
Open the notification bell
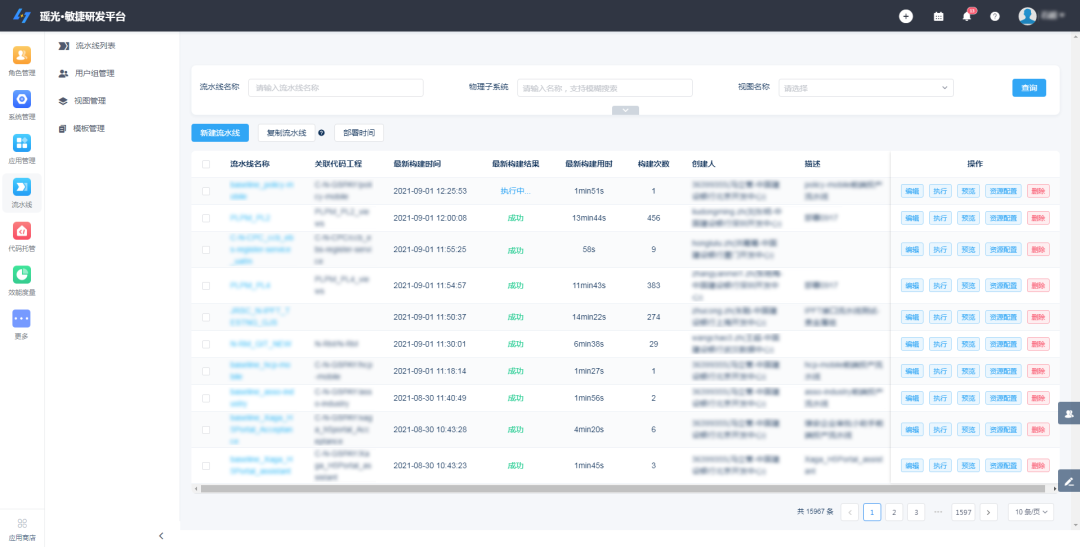click(x=967, y=16)
